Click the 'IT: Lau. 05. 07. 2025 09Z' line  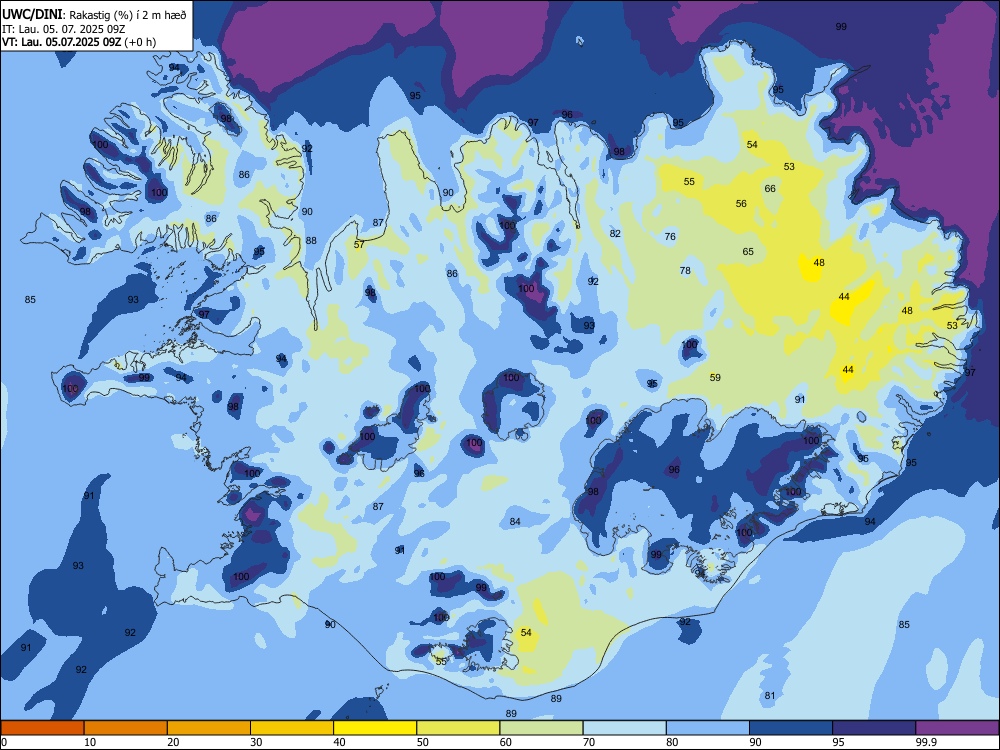[62, 29]
